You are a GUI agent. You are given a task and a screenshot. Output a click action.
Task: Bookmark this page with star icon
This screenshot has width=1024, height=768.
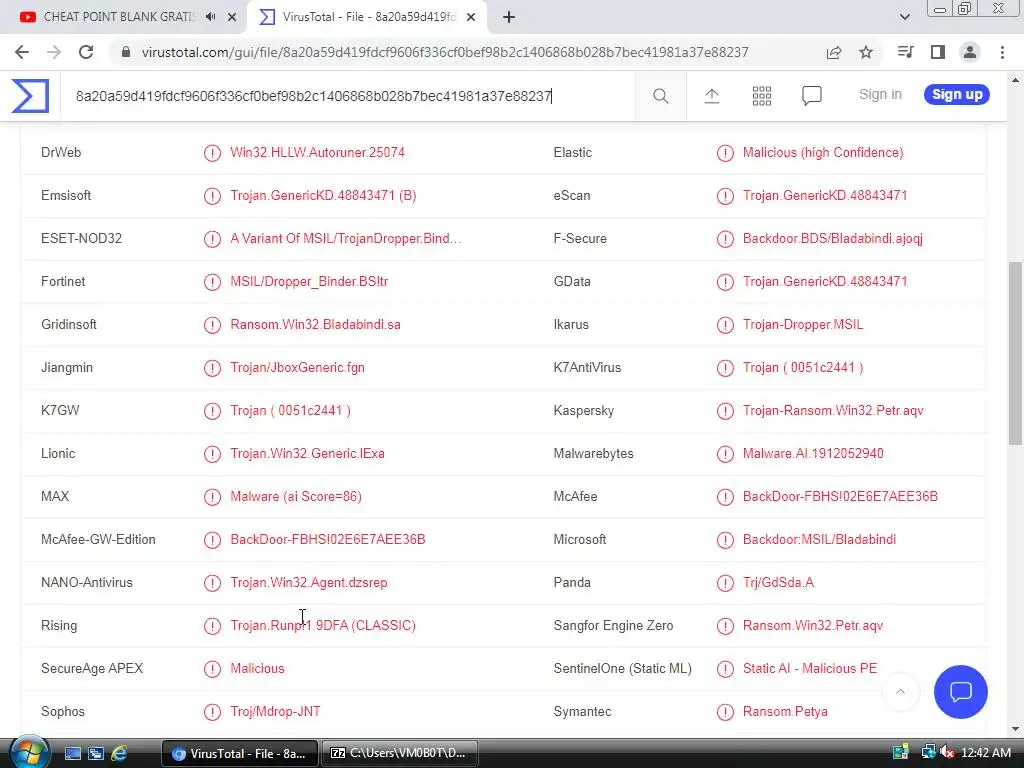coord(866,52)
